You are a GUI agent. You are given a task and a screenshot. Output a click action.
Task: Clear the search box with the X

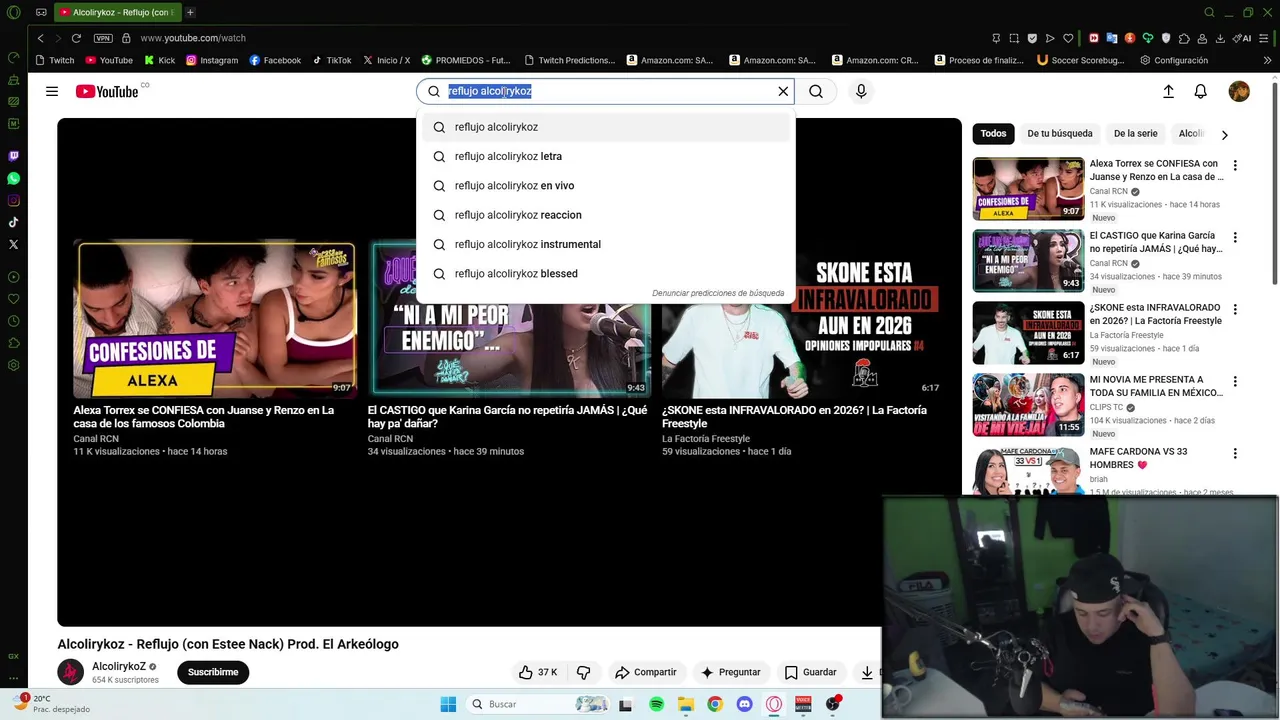click(x=783, y=91)
